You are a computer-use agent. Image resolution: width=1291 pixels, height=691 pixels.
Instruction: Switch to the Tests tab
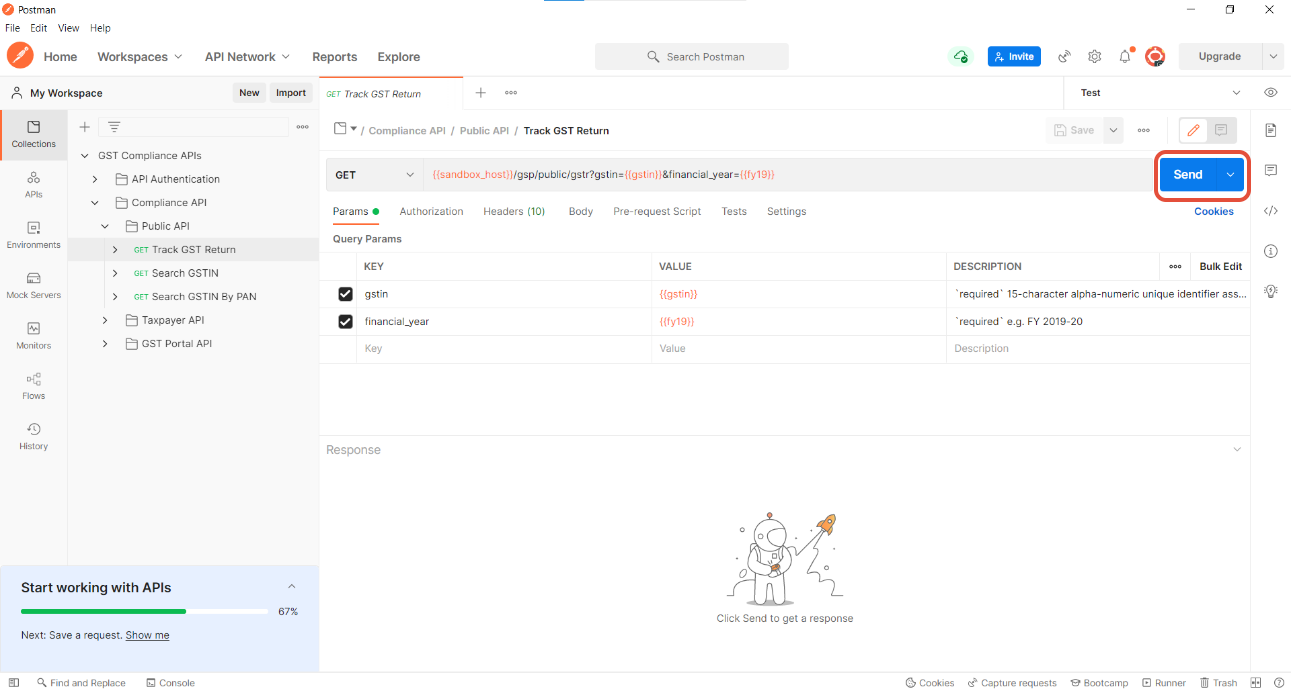click(x=734, y=211)
